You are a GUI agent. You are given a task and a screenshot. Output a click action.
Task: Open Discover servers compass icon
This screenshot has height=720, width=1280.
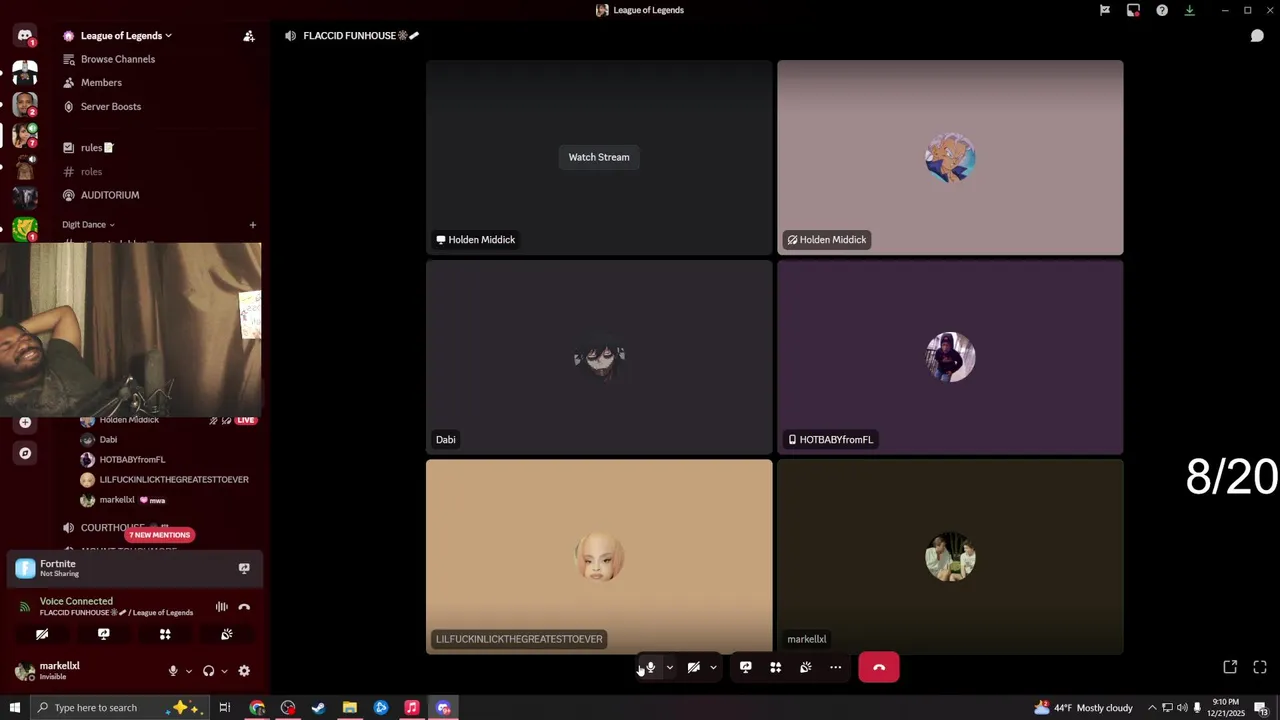[25, 453]
